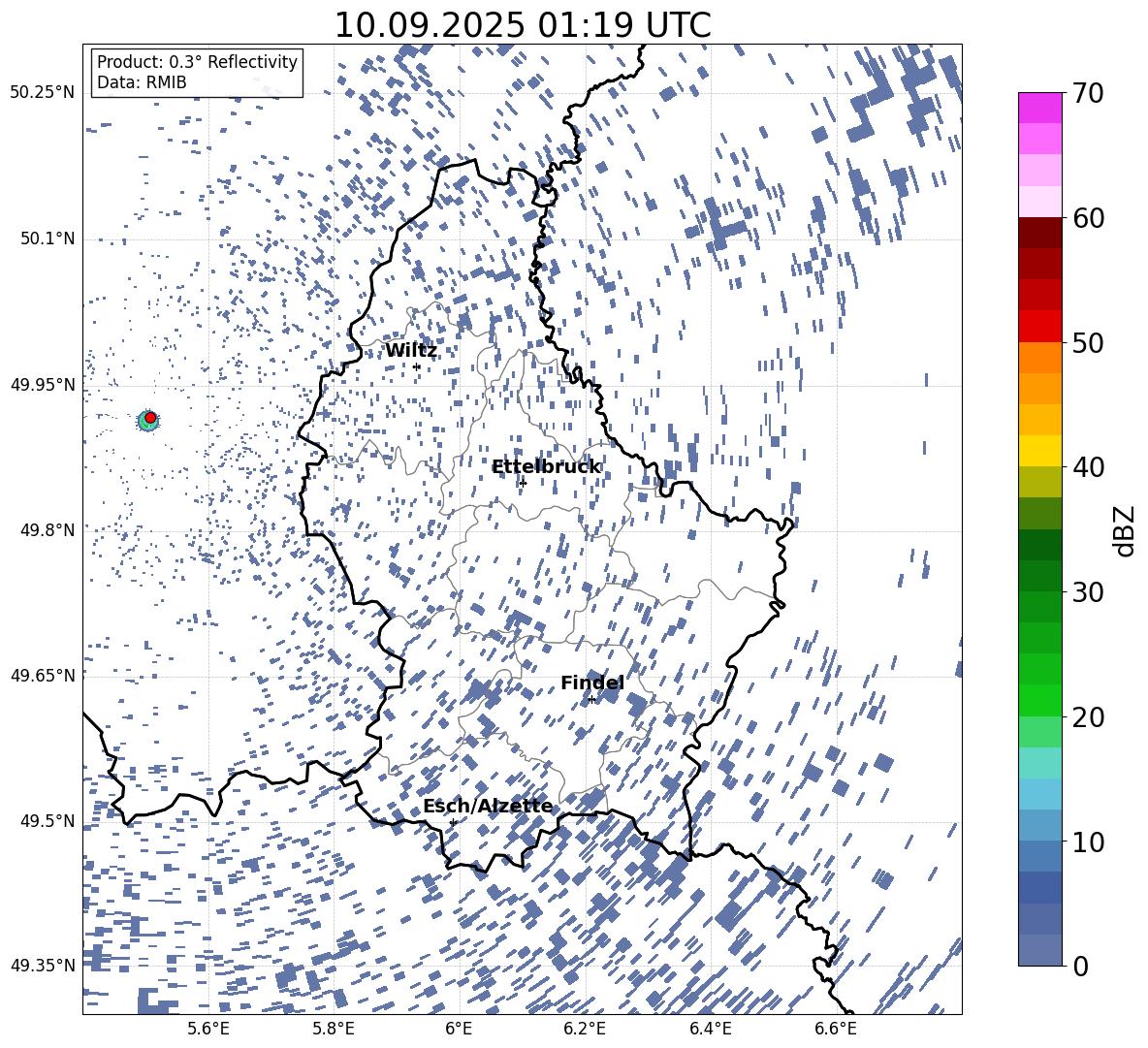The width and height of the screenshot is (1148, 1048).
Task: Click the 6°E longitude label
Action: pyautogui.click(x=459, y=1029)
